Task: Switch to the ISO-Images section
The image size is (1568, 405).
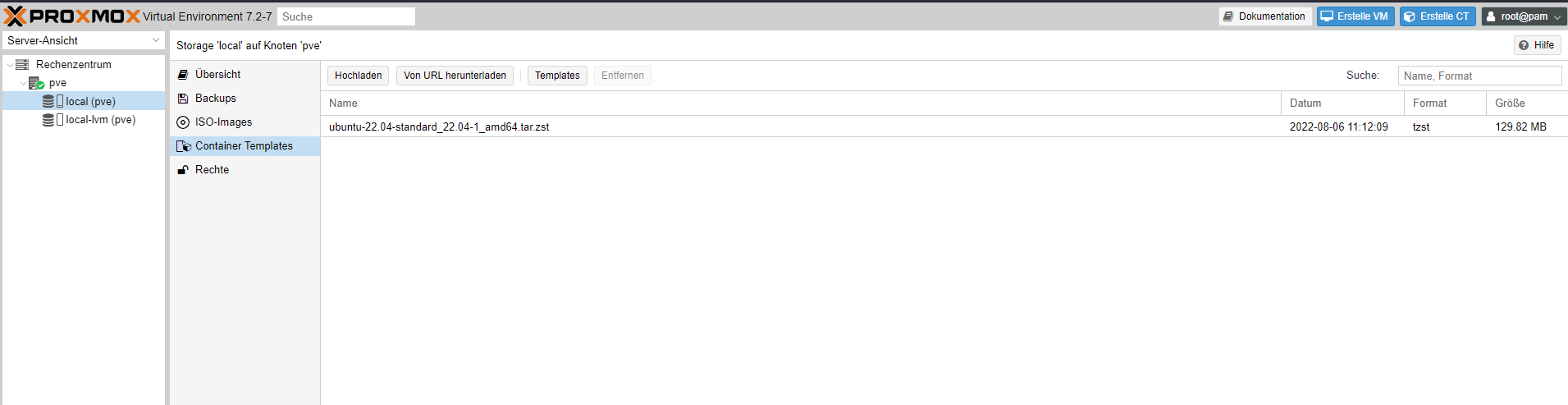Action: click(x=245, y=122)
